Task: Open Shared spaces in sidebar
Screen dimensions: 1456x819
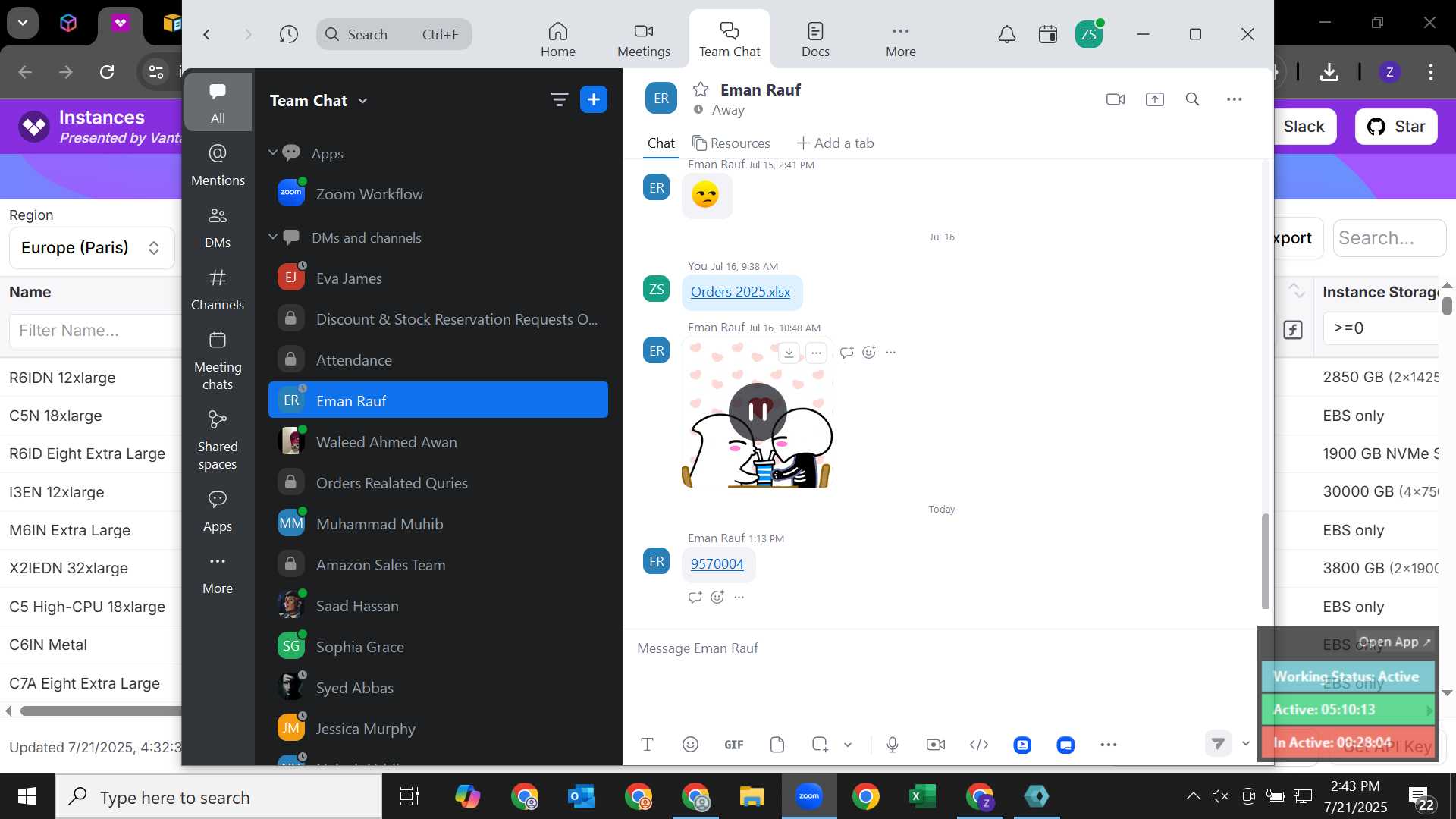Action: pos(218,439)
